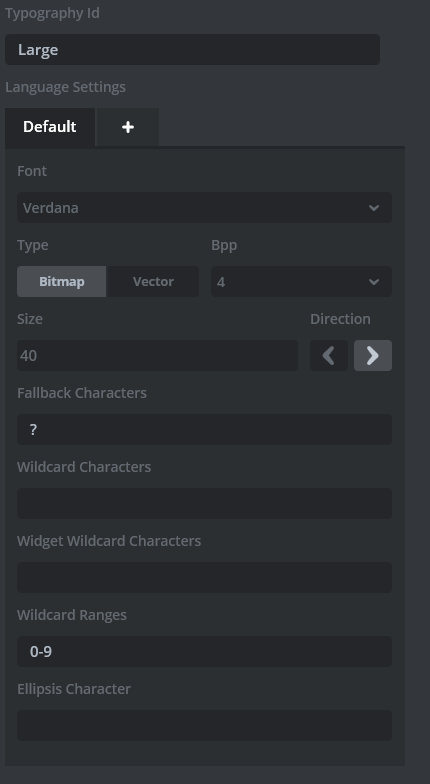Select Bitmap font type

click(x=62, y=282)
